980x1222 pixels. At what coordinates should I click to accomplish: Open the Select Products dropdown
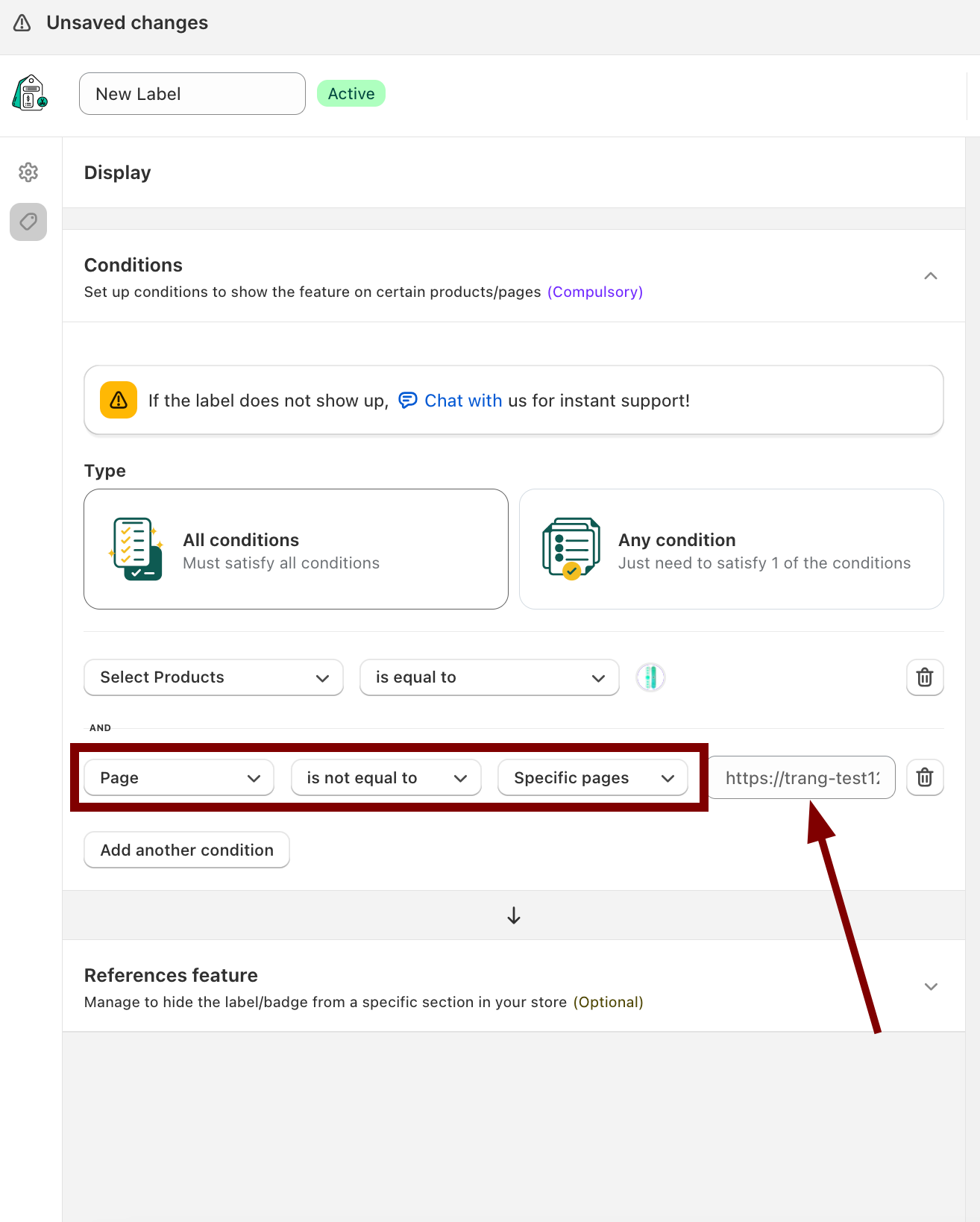(x=214, y=677)
